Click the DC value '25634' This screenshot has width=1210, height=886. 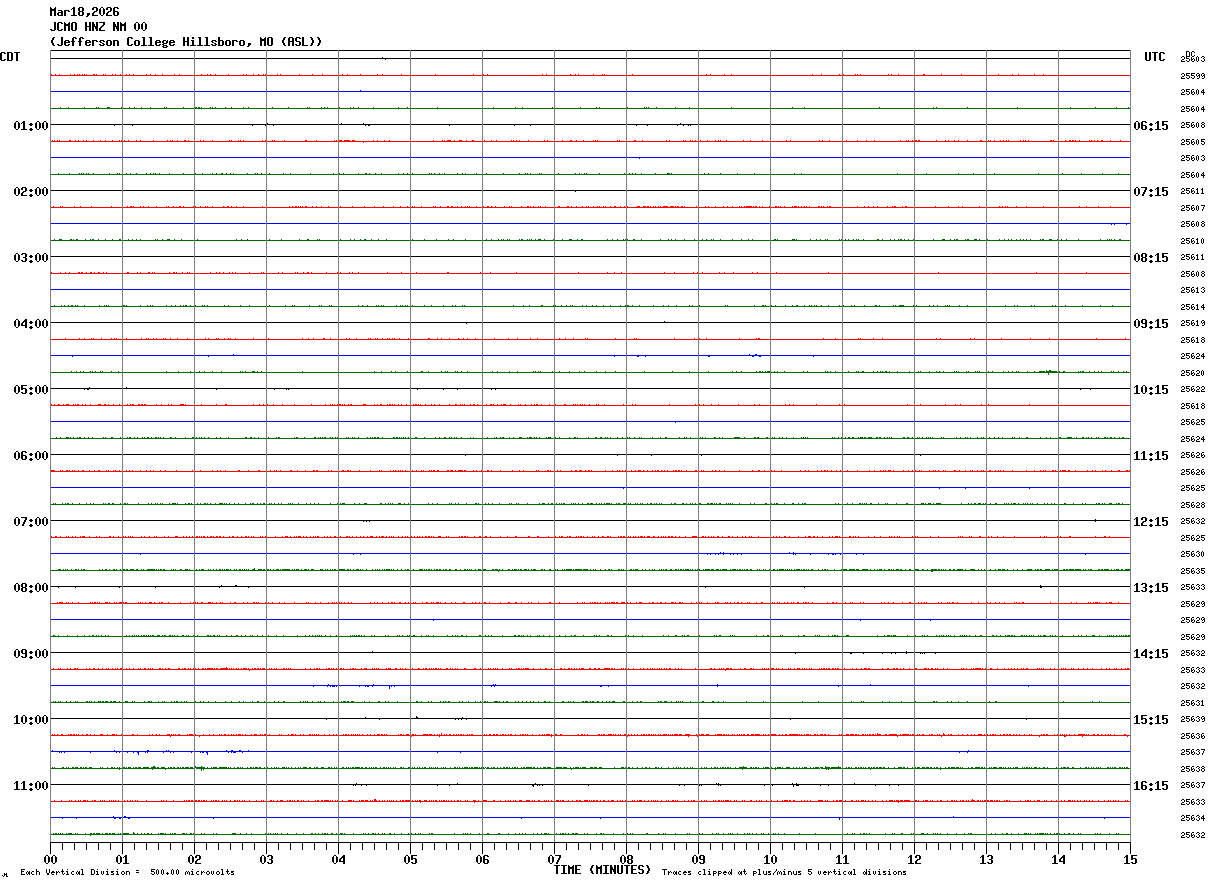point(1192,818)
